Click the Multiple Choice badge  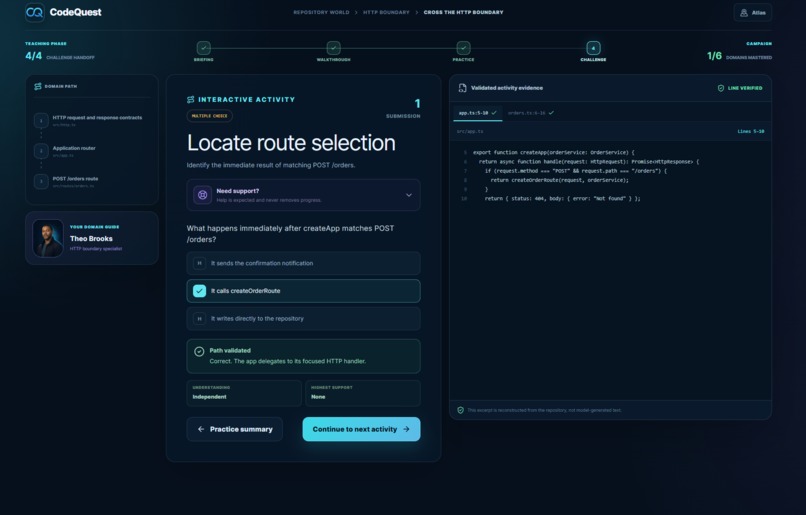[x=209, y=116]
